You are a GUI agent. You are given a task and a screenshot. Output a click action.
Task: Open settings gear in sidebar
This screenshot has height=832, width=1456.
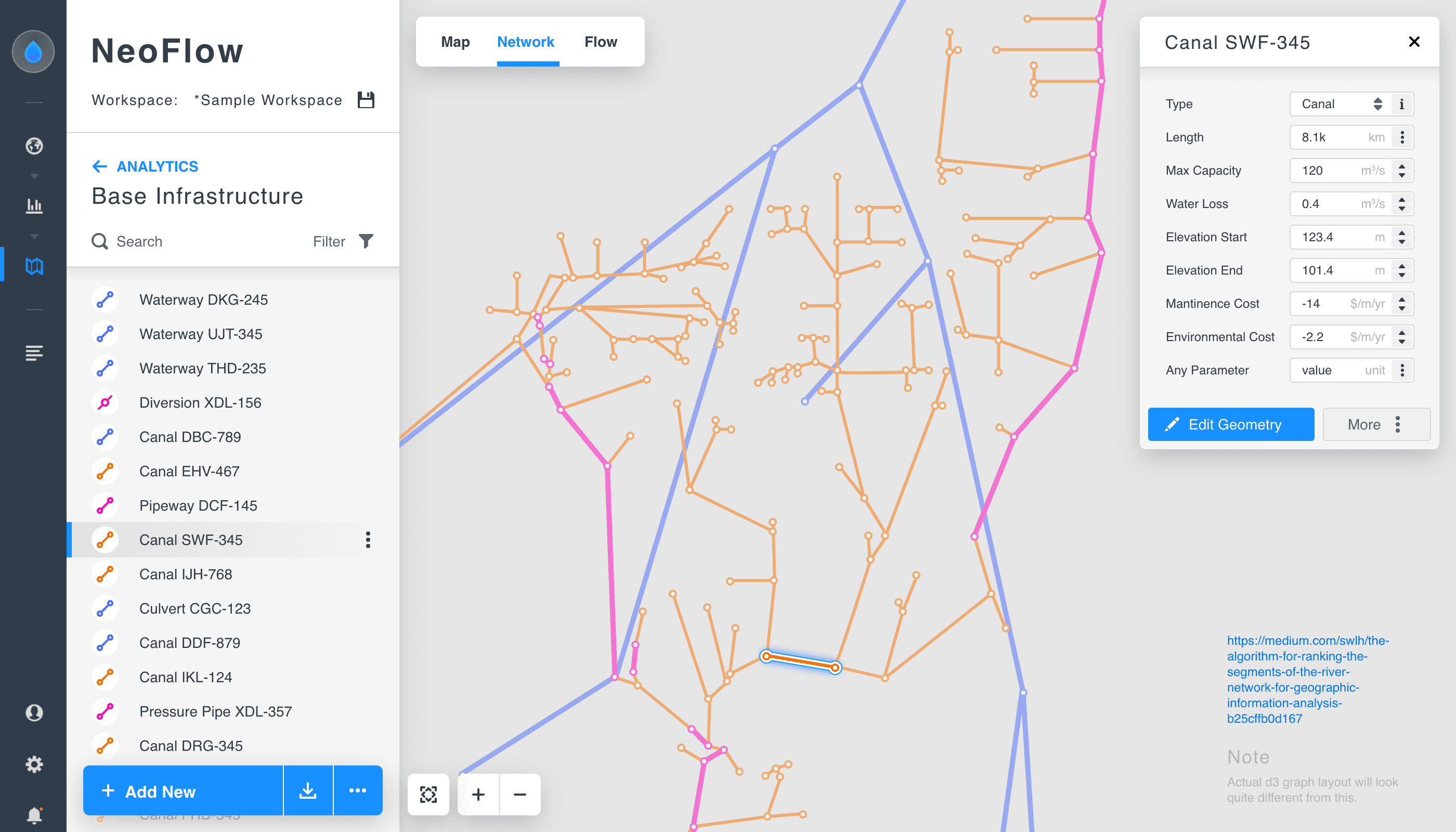pos(34,764)
